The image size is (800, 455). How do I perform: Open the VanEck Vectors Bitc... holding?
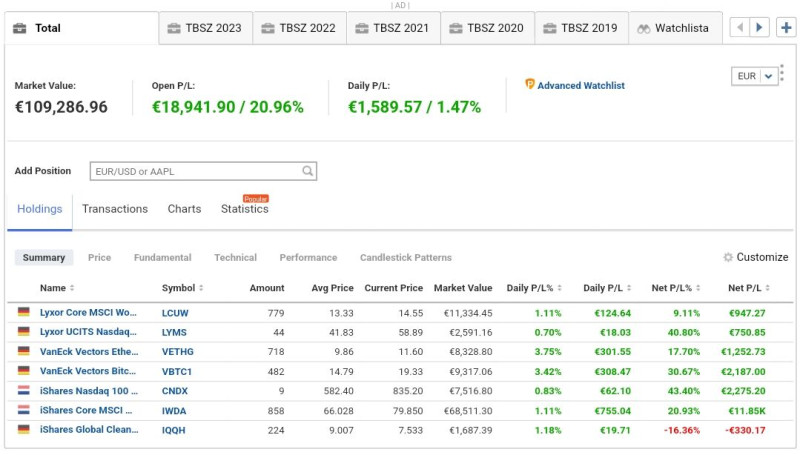(x=88, y=371)
